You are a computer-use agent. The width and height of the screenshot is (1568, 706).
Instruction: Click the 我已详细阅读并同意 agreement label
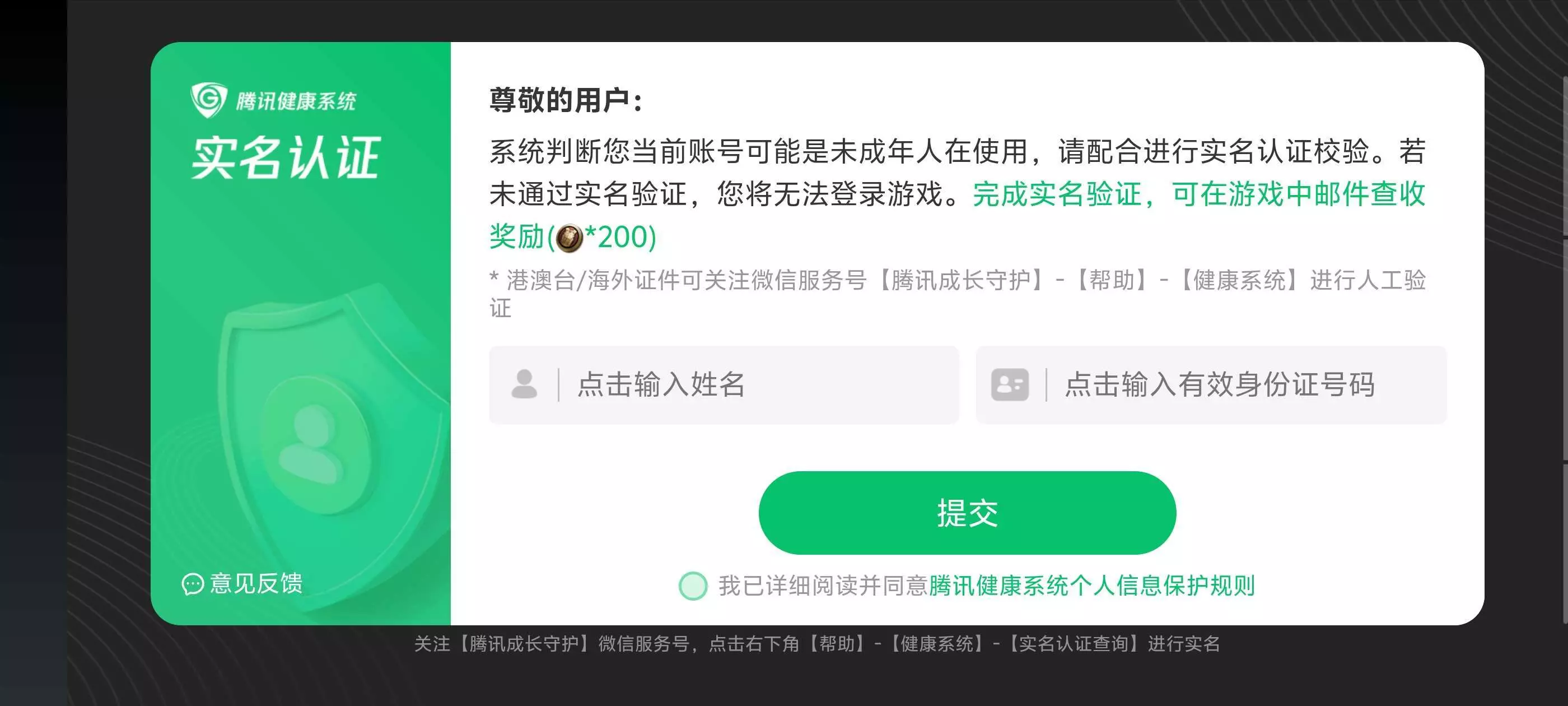[823, 586]
